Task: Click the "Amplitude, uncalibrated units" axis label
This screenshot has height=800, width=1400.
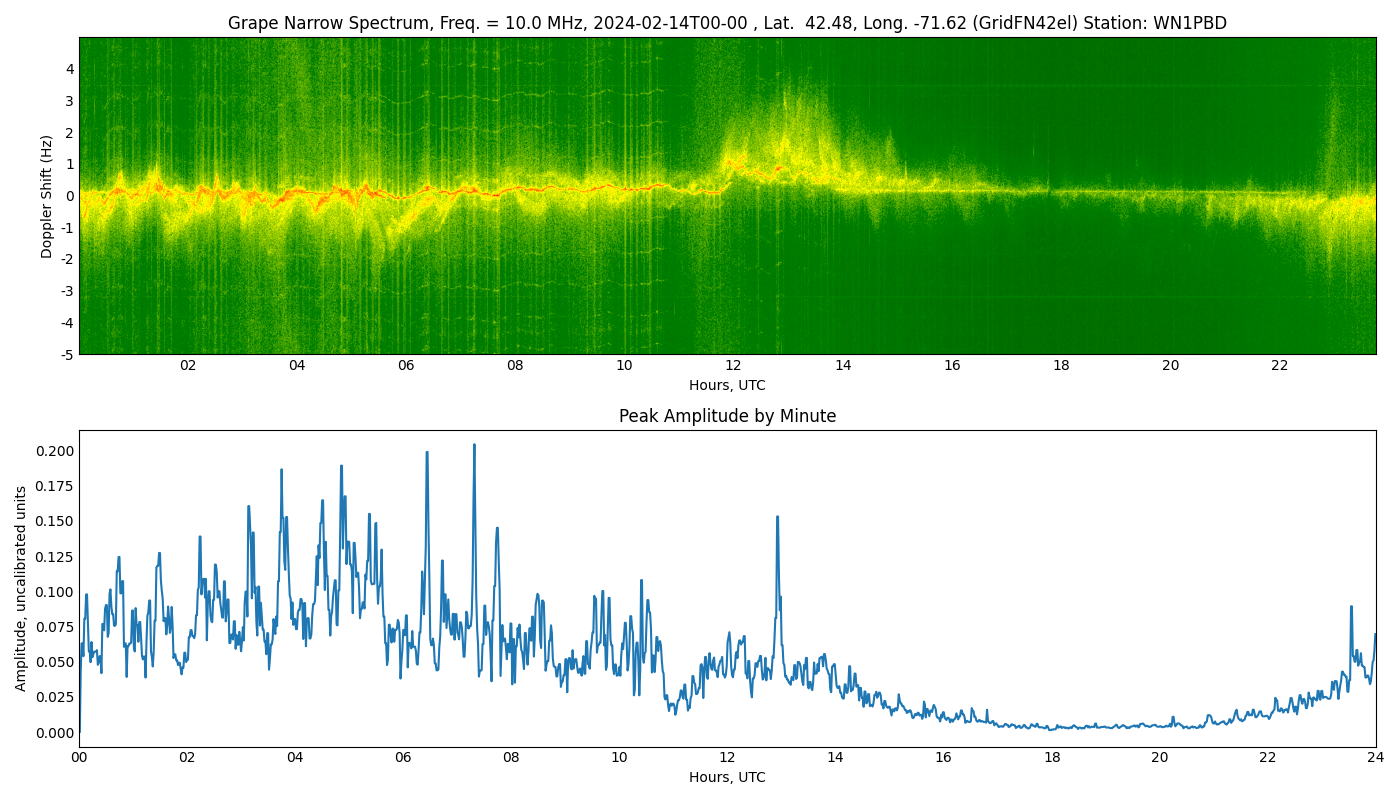Action: [21, 588]
